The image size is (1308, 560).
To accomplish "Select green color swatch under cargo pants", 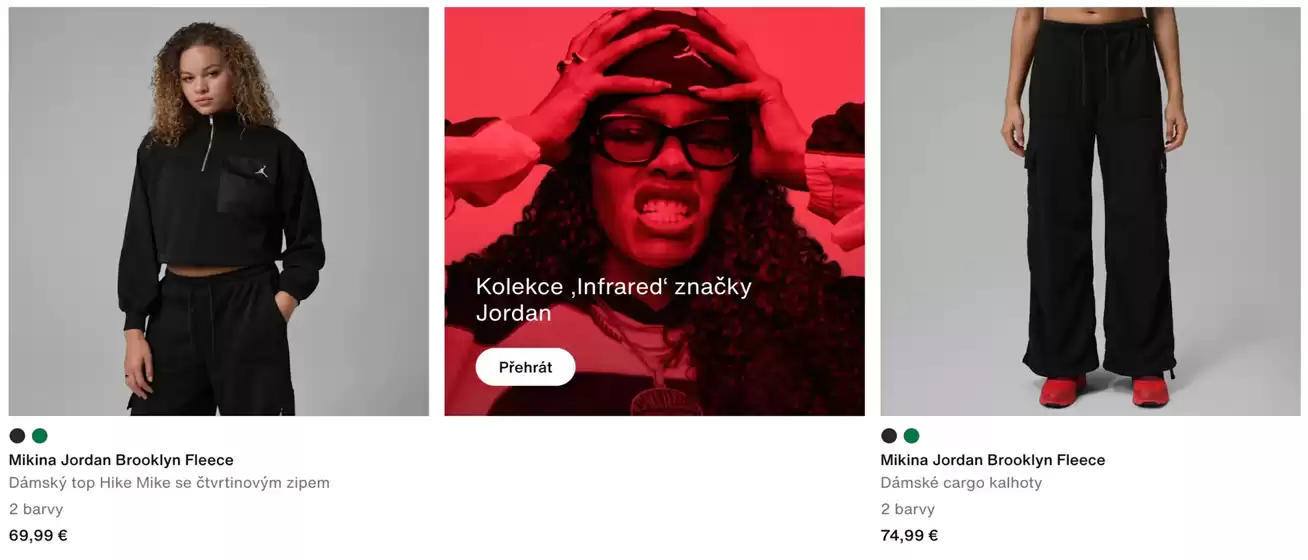I will pos(912,436).
